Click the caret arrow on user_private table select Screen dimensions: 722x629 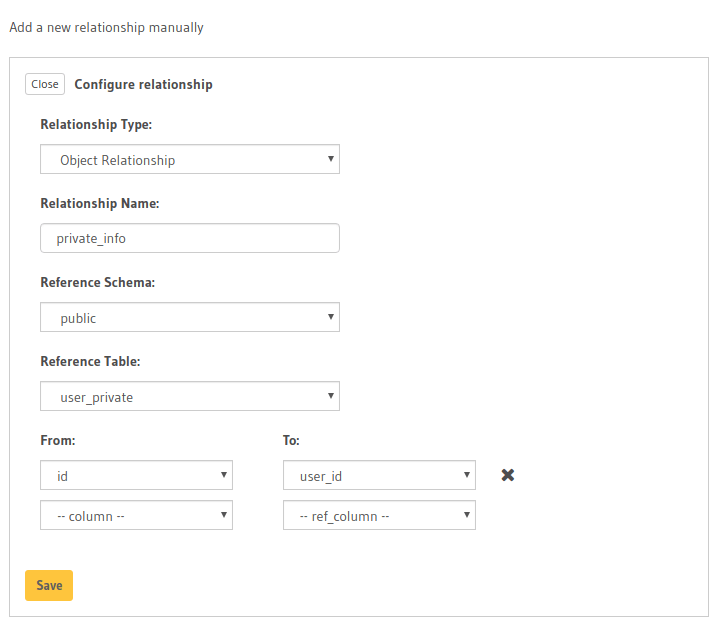coord(330,396)
